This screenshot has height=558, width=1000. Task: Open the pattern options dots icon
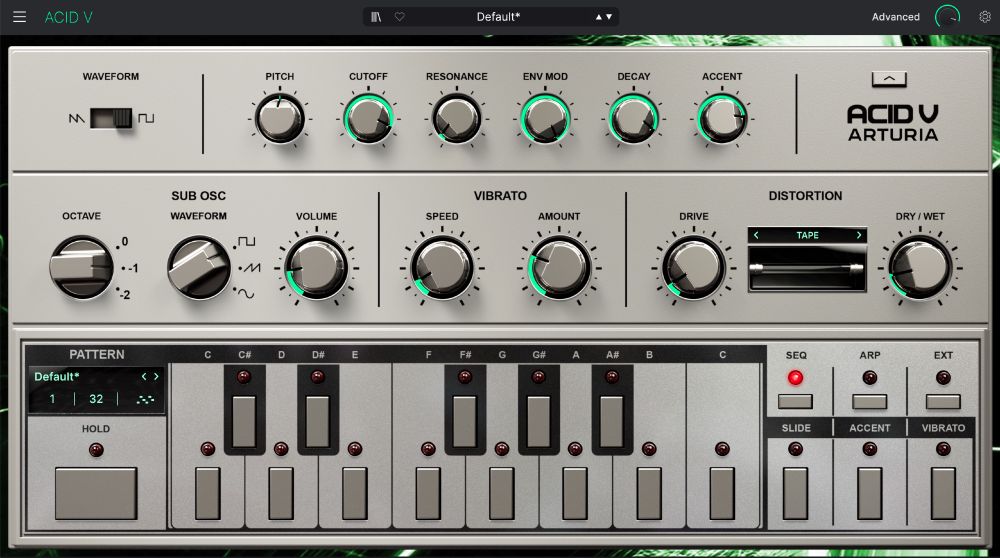click(145, 399)
